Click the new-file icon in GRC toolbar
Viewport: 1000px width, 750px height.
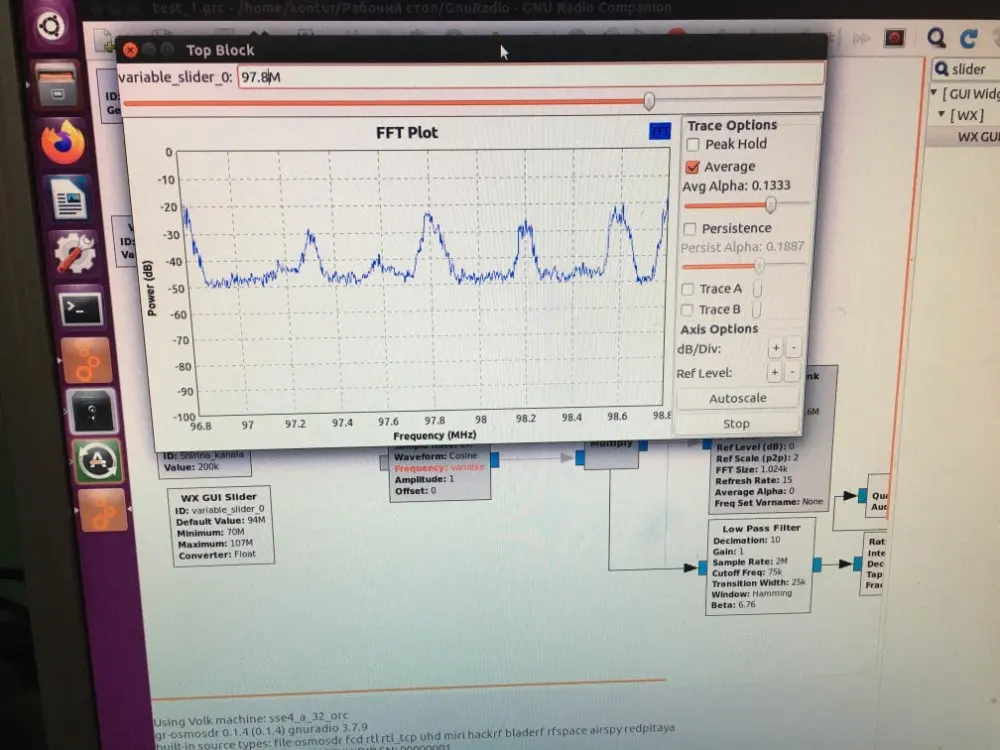click(103, 40)
